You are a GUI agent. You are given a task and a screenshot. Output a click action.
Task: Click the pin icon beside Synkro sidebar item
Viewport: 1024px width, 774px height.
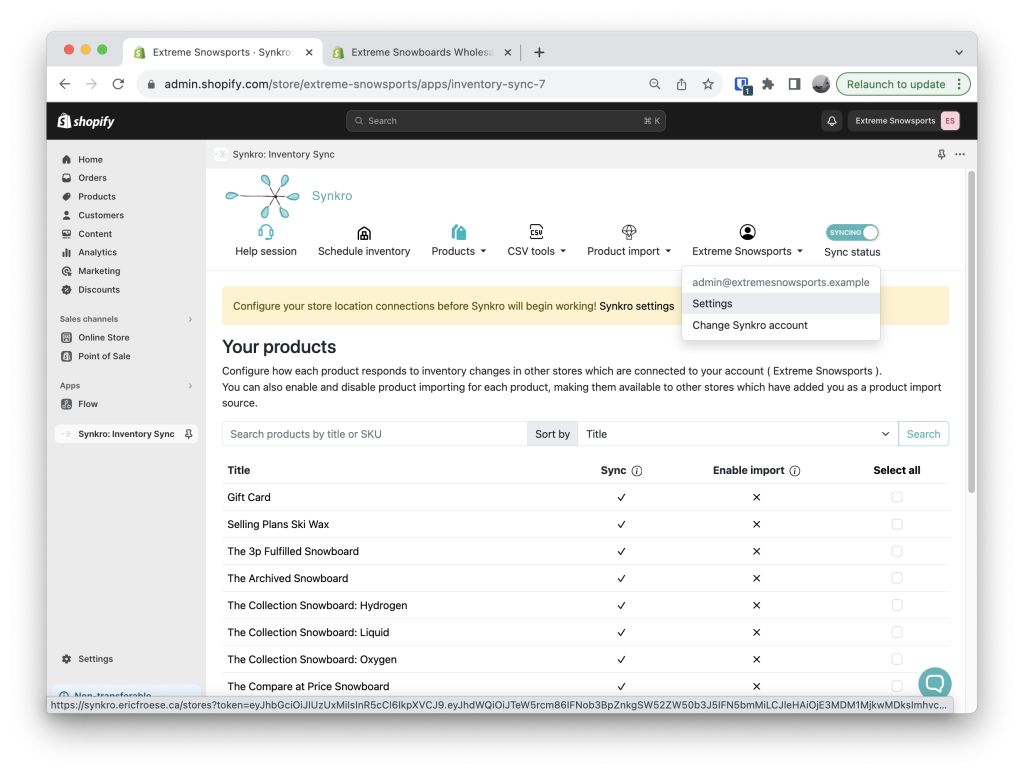coord(188,434)
